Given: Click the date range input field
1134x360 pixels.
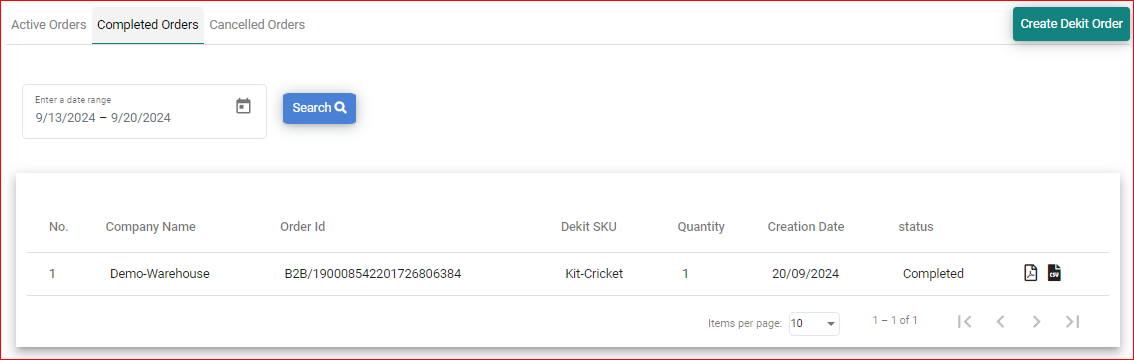Looking at the screenshot, I should pos(145,111).
